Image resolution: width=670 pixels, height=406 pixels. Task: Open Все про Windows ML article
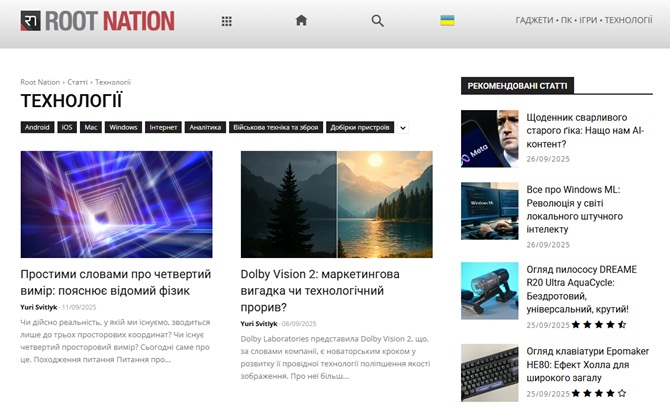[574, 209]
